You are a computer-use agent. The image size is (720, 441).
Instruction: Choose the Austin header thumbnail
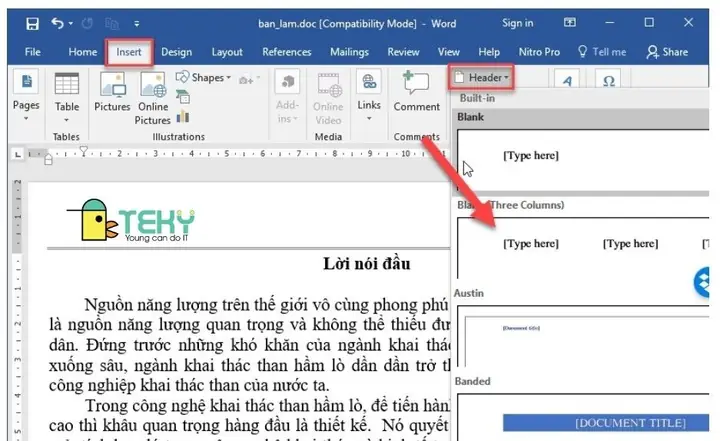pos(583,335)
